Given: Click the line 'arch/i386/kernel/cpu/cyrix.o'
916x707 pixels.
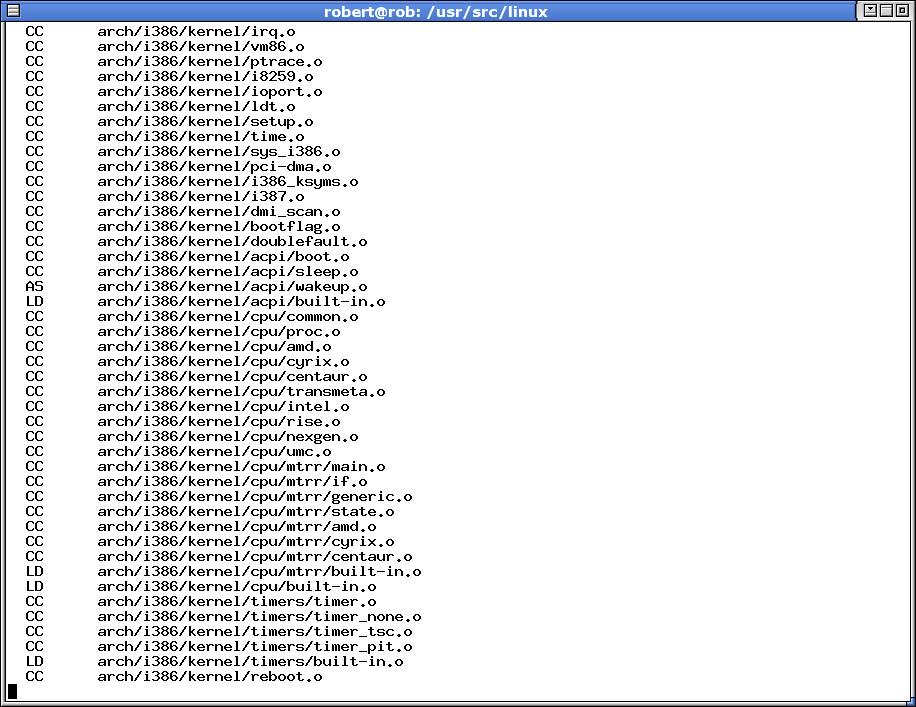Looking at the screenshot, I should 223,362.
